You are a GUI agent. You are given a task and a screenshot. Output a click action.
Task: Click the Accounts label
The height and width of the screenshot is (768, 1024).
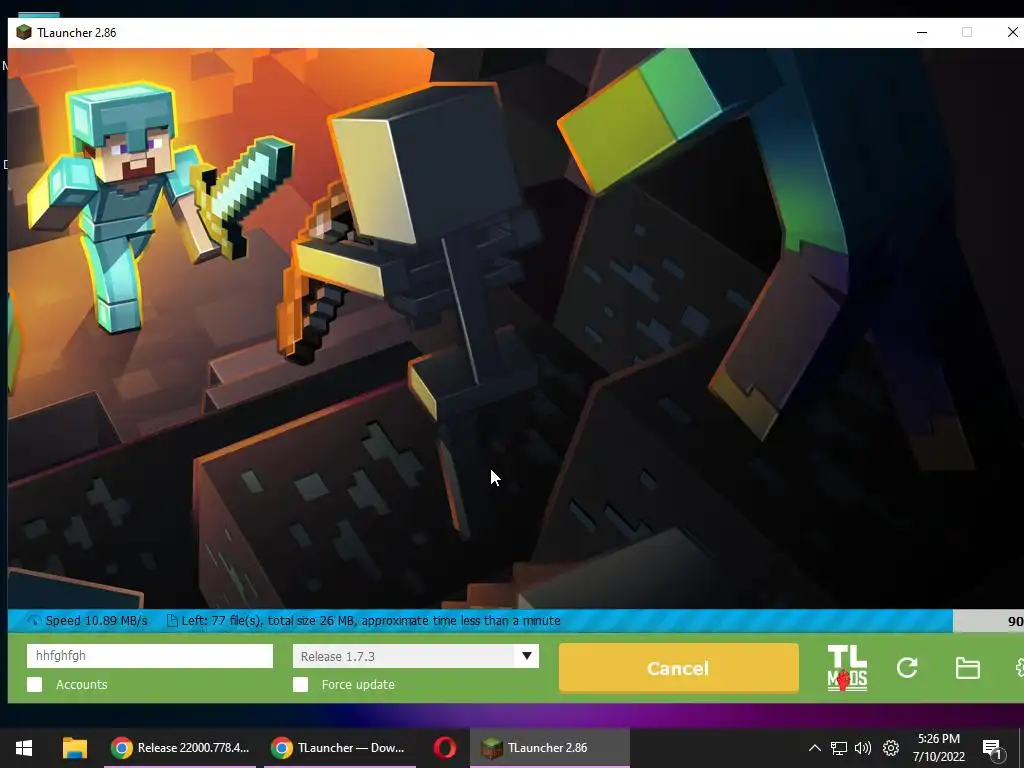click(82, 684)
